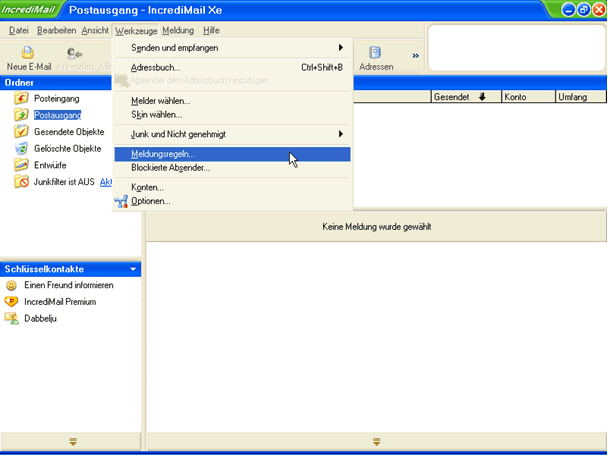Close the Werkzeuge menu via its title
Viewport: 608px width, 456px height.
click(x=136, y=30)
